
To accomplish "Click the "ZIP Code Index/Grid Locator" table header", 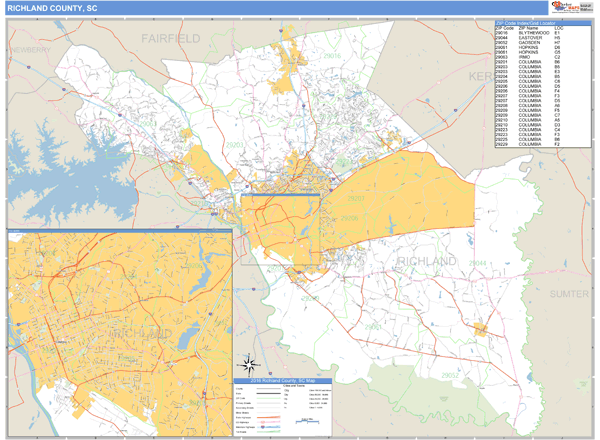I will (x=543, y=23).
